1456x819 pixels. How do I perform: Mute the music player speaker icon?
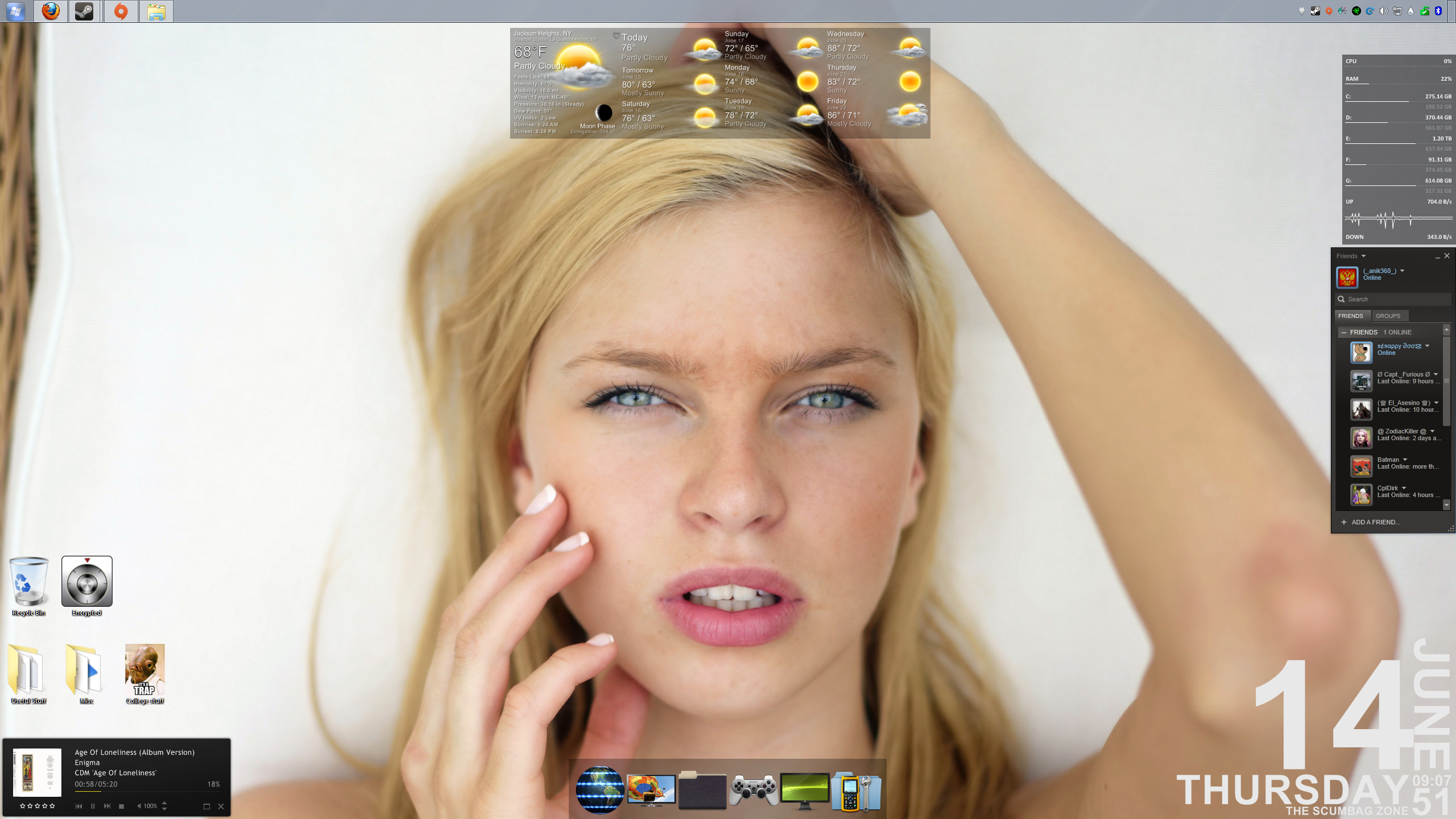pos(139,806)
